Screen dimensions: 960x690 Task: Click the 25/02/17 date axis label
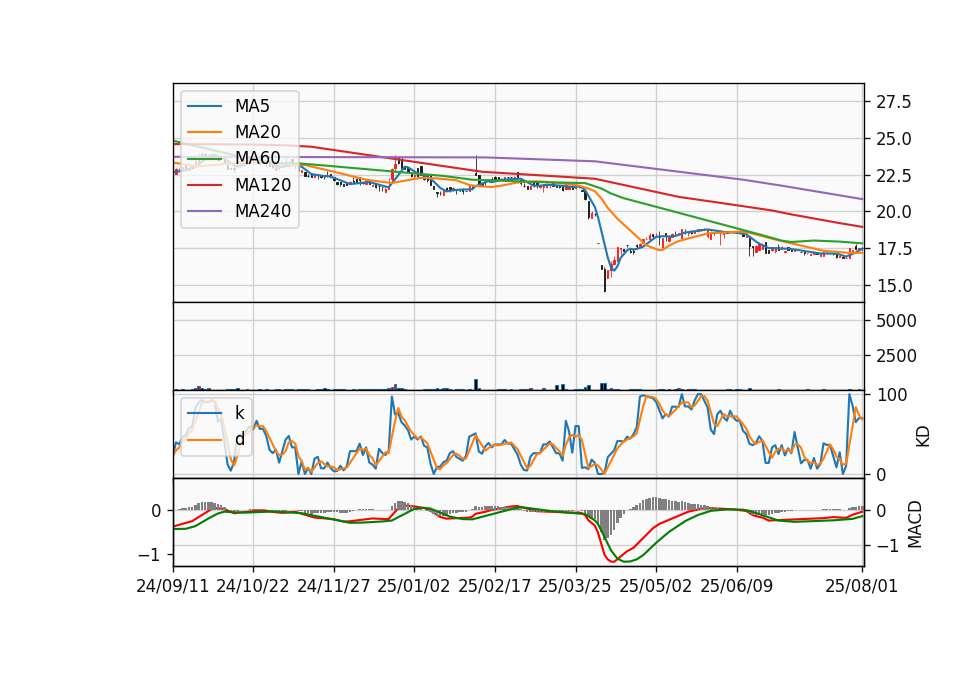click(x=495, y=586)
